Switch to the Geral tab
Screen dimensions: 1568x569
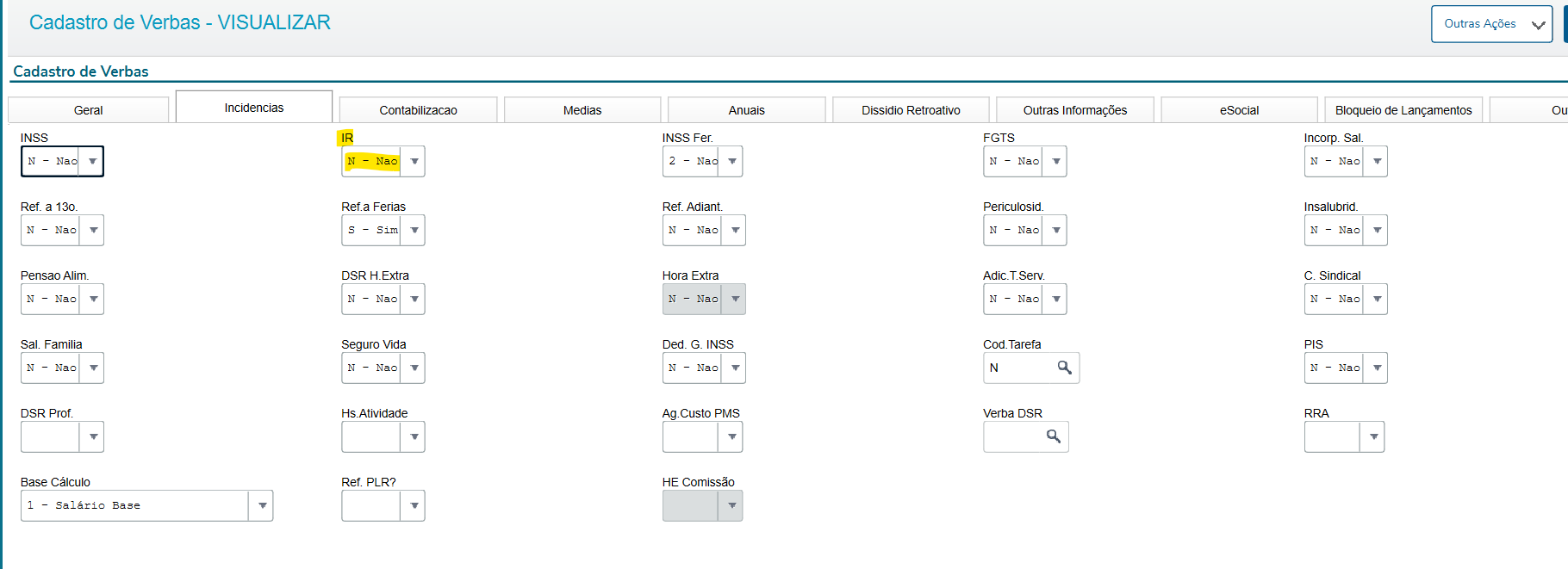(x=88, y=110)
